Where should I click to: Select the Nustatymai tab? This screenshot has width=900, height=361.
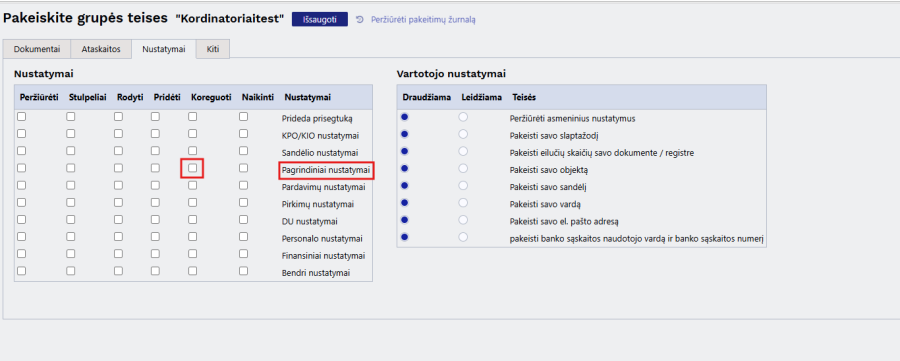[164, 49]
